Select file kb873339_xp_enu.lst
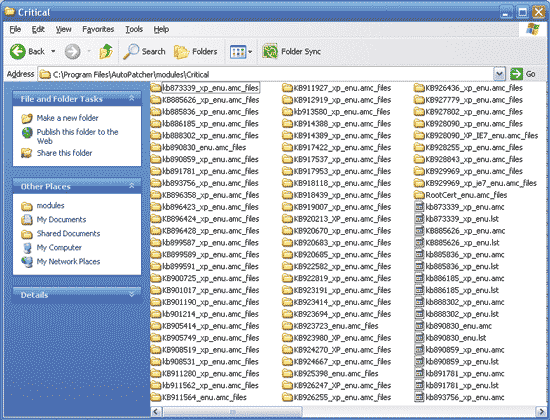This screenshot has height=420, width=550. click(x=457, y=219)
